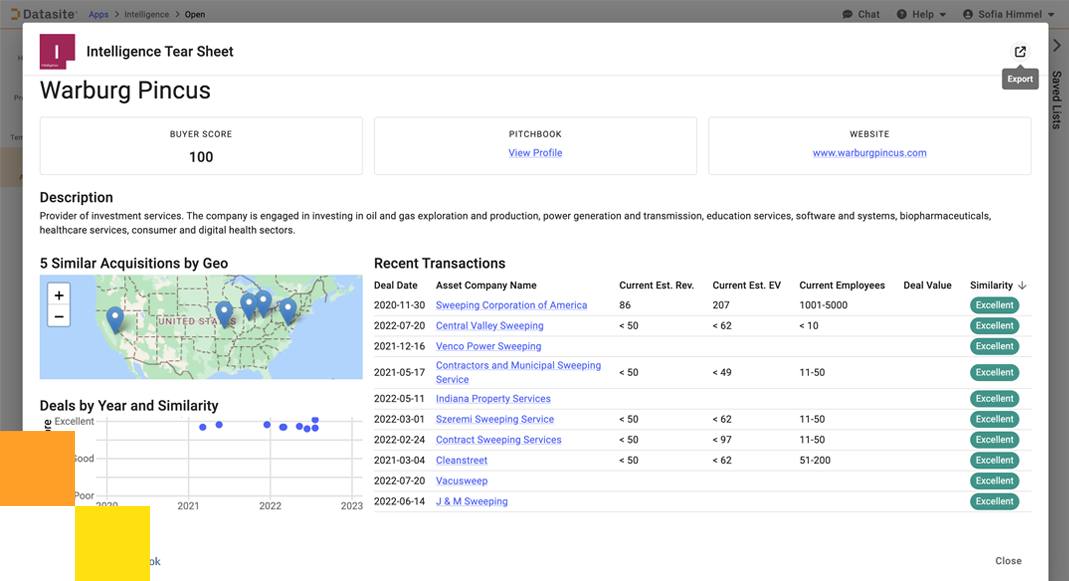
Task: Click the 1001-5000 employees value
Action: tap(824, 306)
